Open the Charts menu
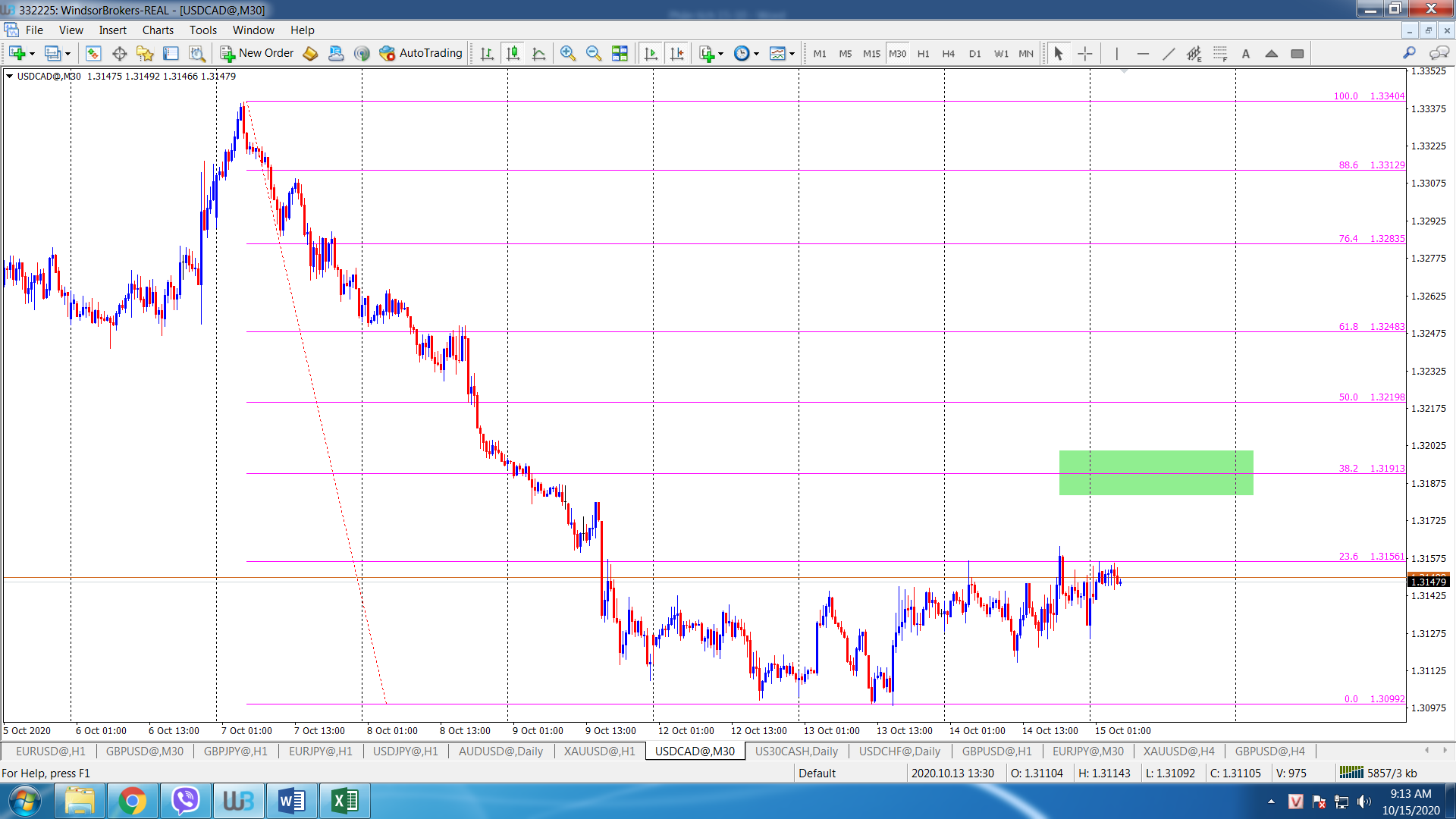The width and height of the screenshot is (1456, 819). 158,30
